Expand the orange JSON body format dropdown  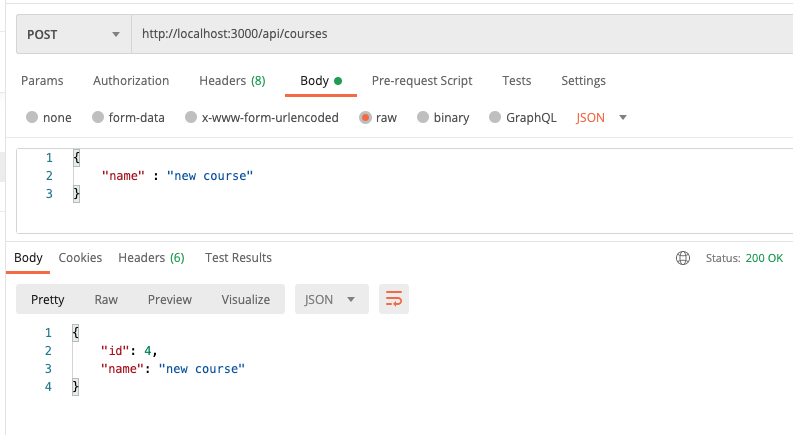[601, 118]
